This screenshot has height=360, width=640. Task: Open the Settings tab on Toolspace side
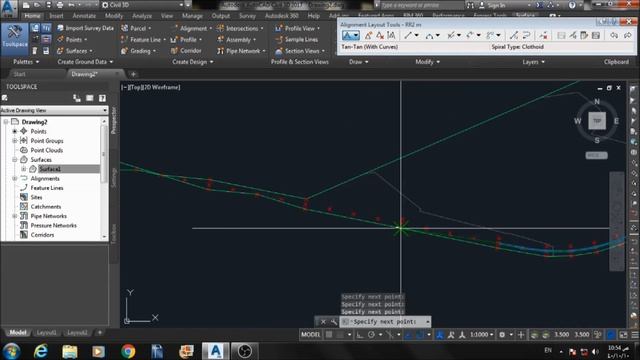114,177
